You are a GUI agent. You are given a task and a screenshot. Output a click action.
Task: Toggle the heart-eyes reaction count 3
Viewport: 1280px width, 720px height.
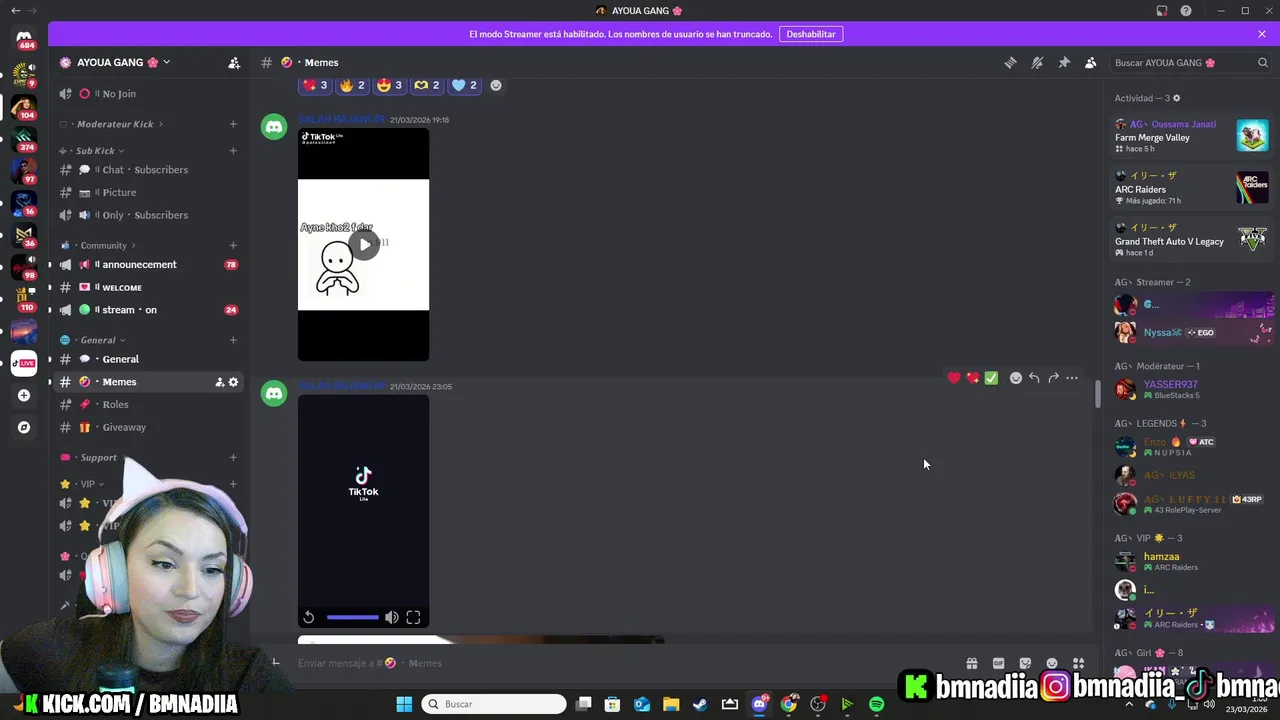pos(389,85)
